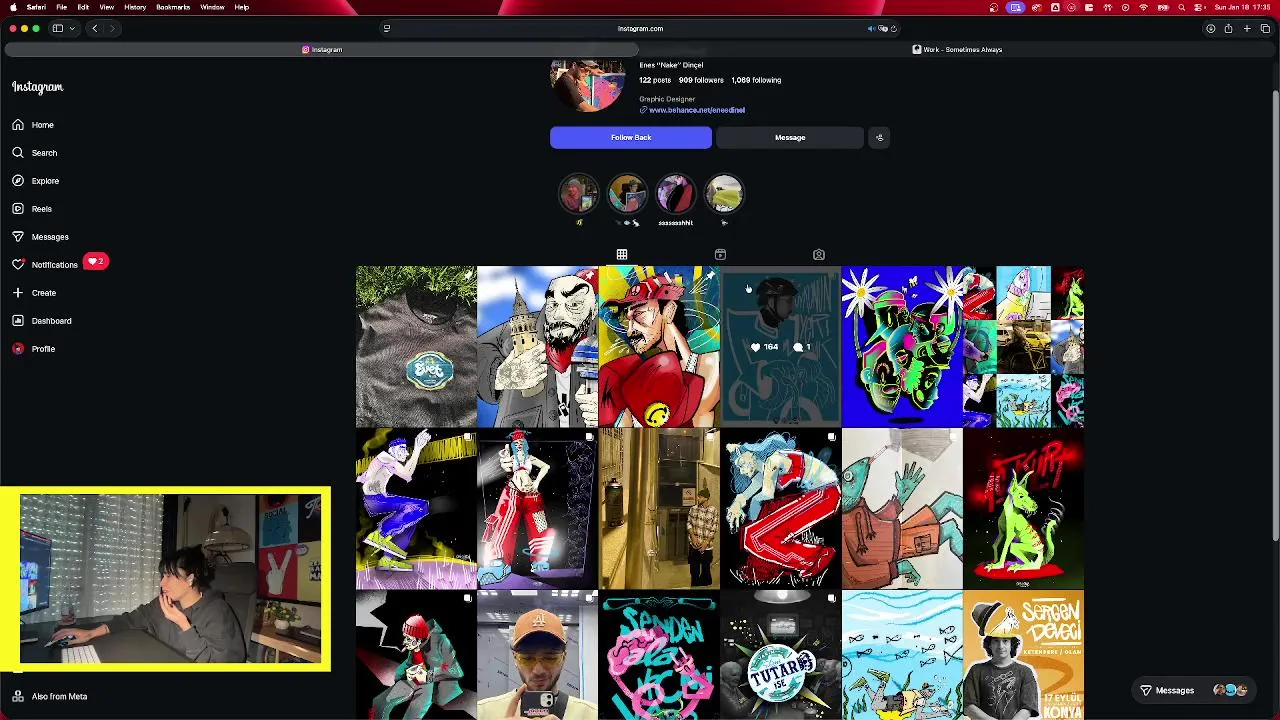Open floating Messages panel at bottom right
This screenshot has width=1280, height=720.
tap(1195, 690)
